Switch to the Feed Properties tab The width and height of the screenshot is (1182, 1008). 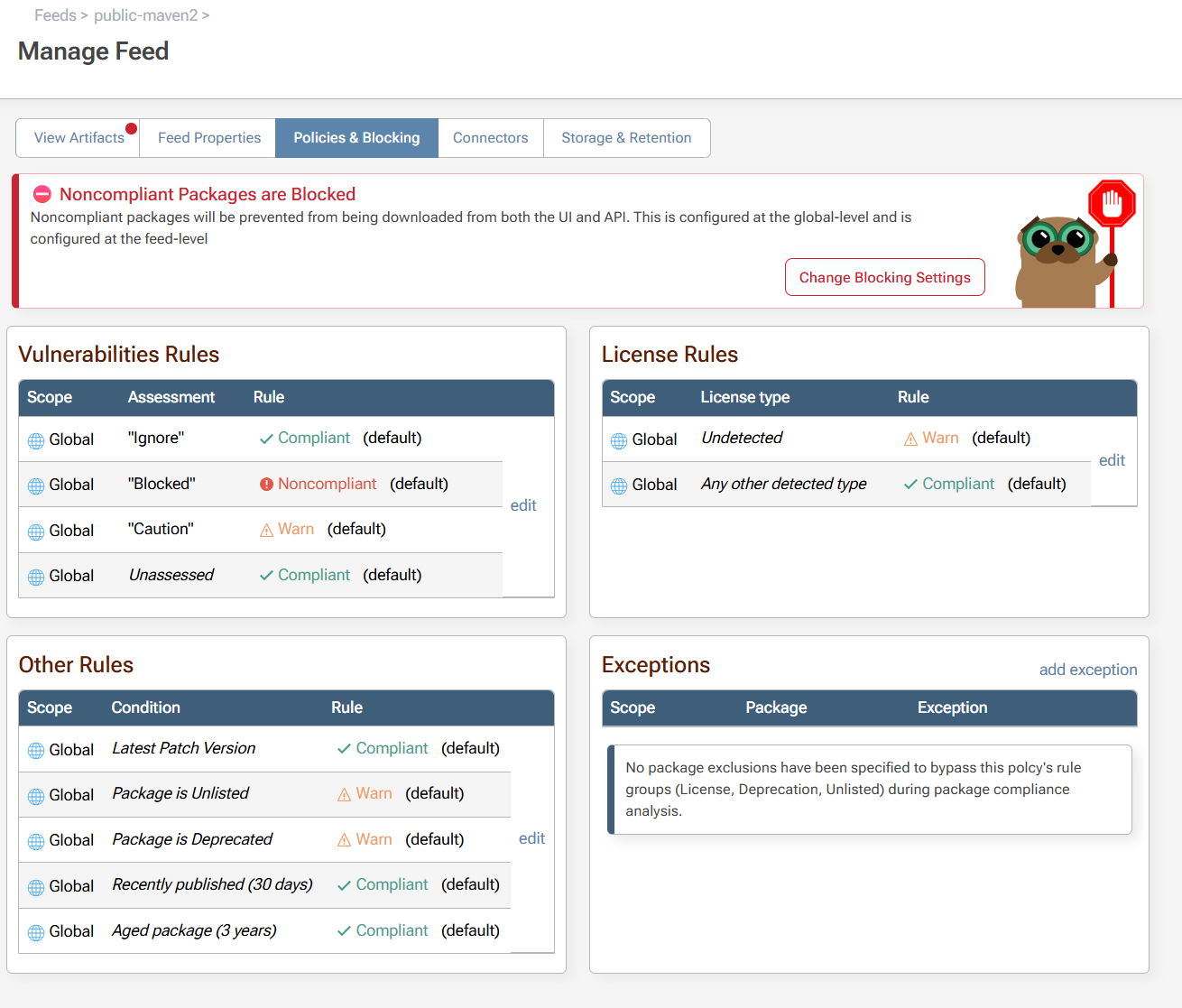click(x=208, y=138)
